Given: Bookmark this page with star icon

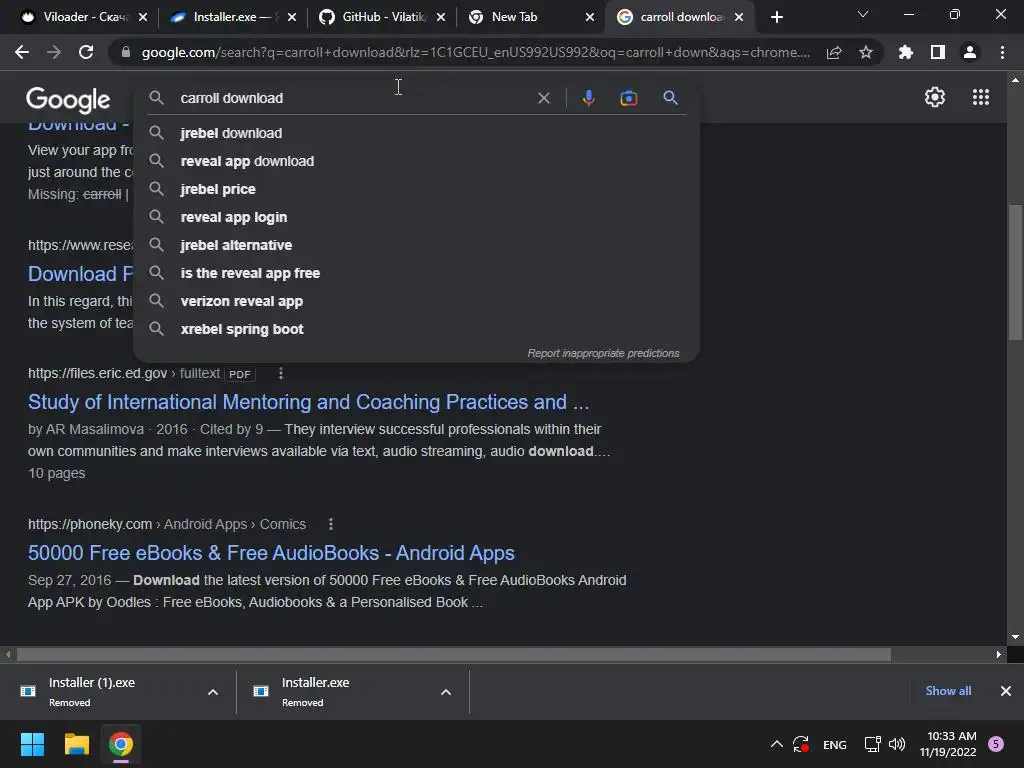Looking at the screenshot, I should point(866,52).
